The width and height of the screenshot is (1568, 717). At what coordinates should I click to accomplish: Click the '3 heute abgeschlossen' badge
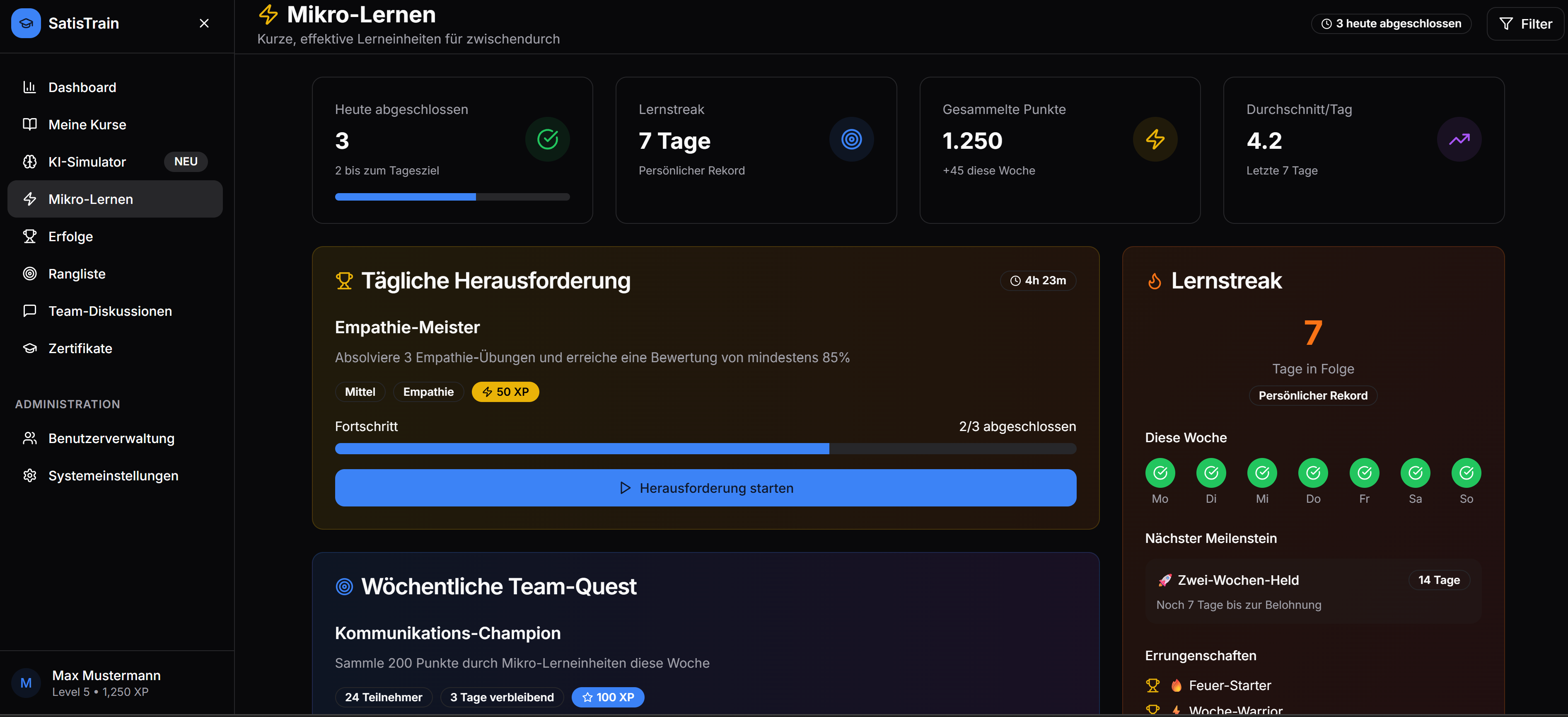click(1391, 24)
